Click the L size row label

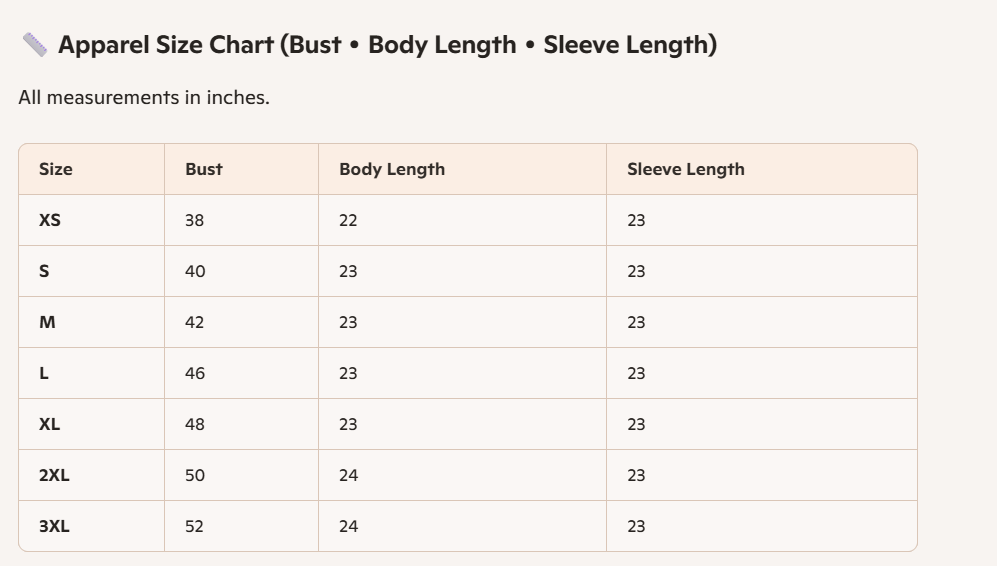(x=43, y=373)
